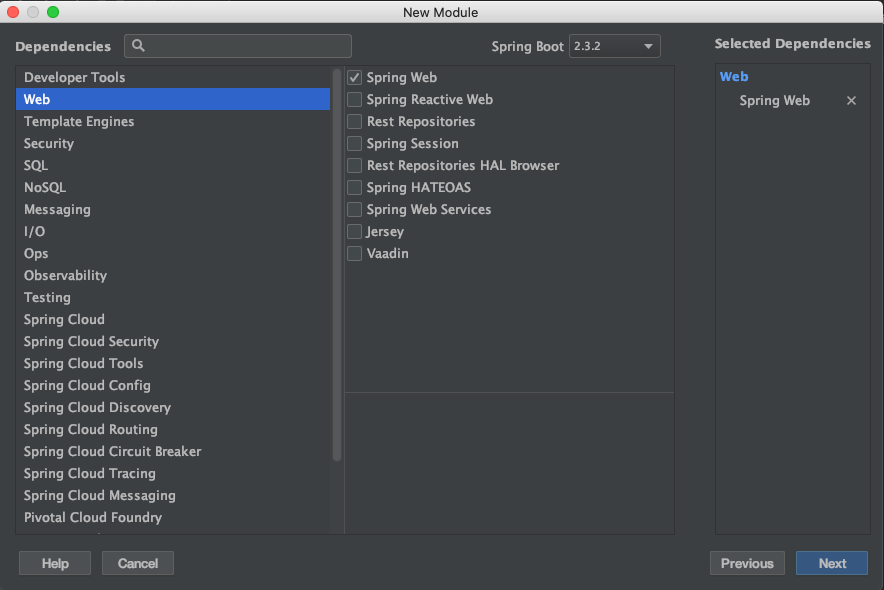Enable the Vaadin dependency

(x=354, y=253)
